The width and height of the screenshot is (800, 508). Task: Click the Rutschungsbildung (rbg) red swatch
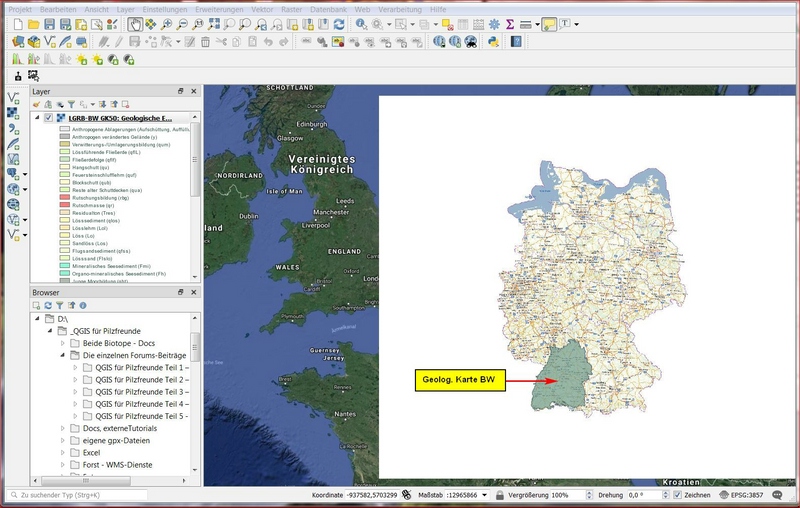pyautogui.click(x=64, y=198)
